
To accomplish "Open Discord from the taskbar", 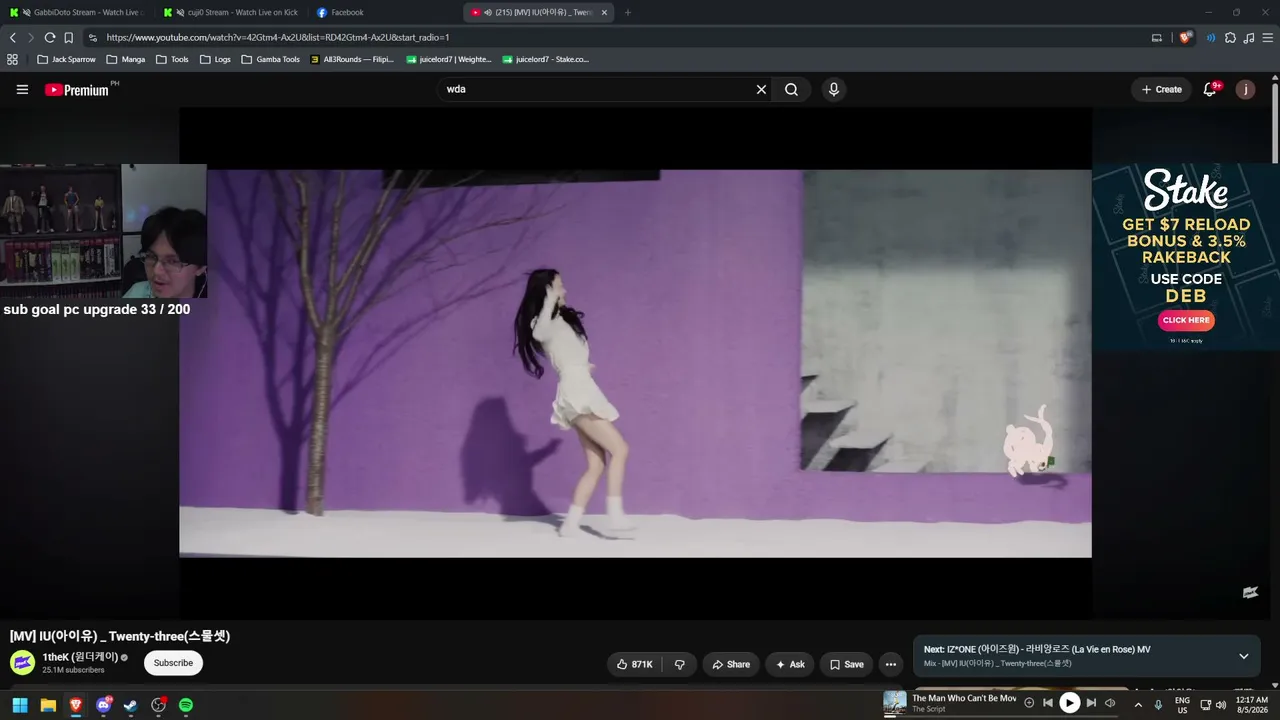I will coord(103,705).
